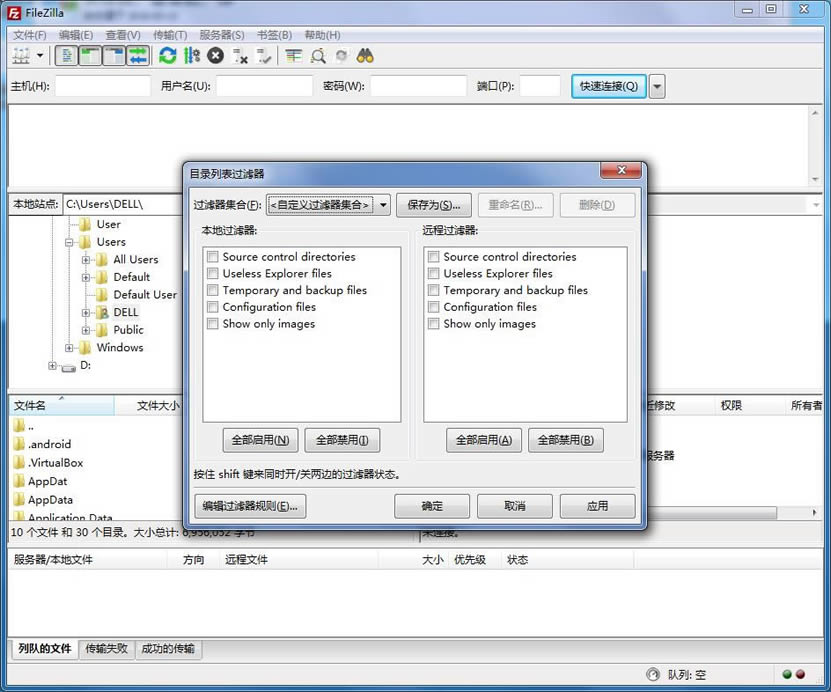Click the binoculars file search icon

point(366,56)
